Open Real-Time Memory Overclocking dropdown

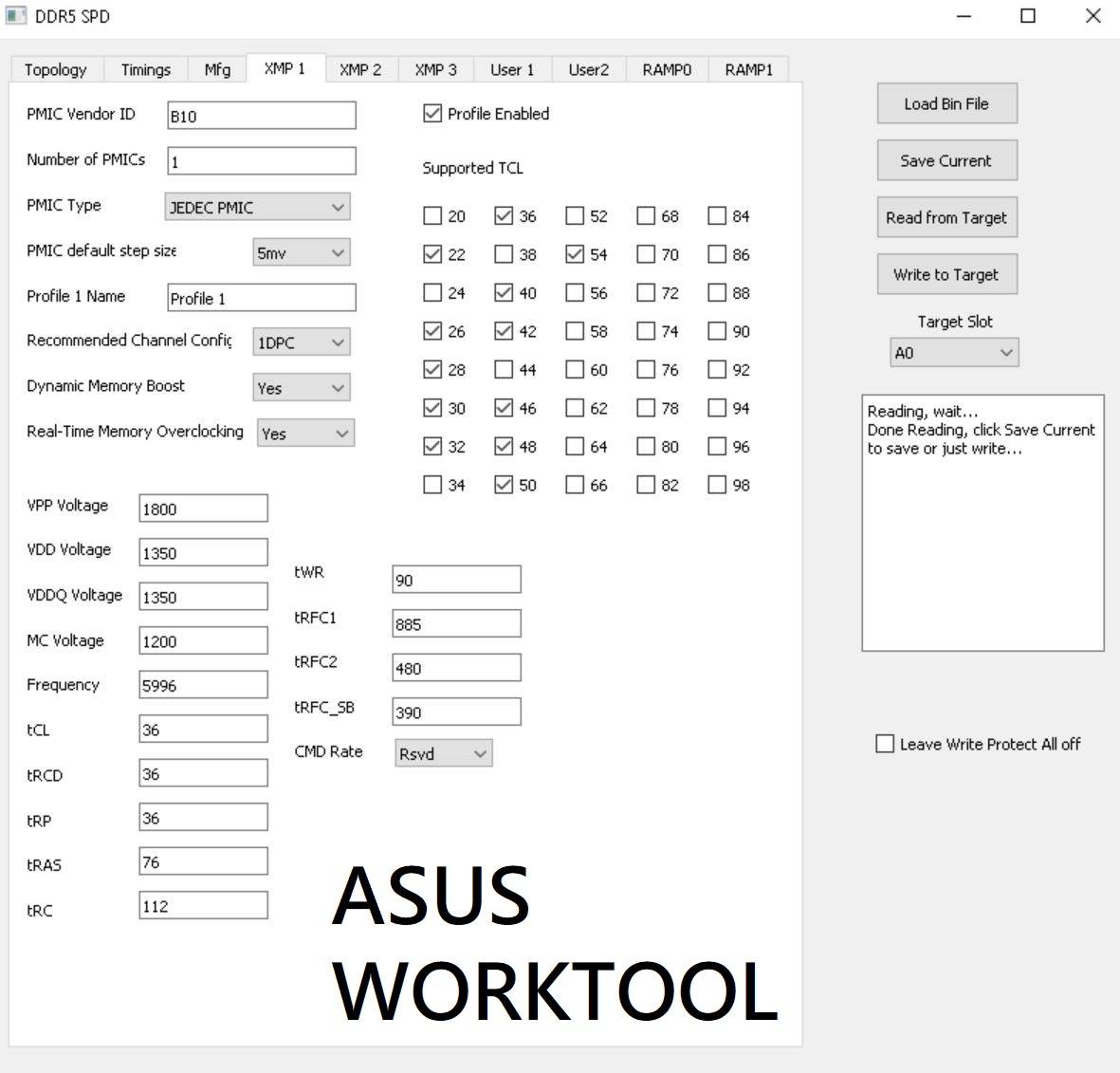[305, 434]
